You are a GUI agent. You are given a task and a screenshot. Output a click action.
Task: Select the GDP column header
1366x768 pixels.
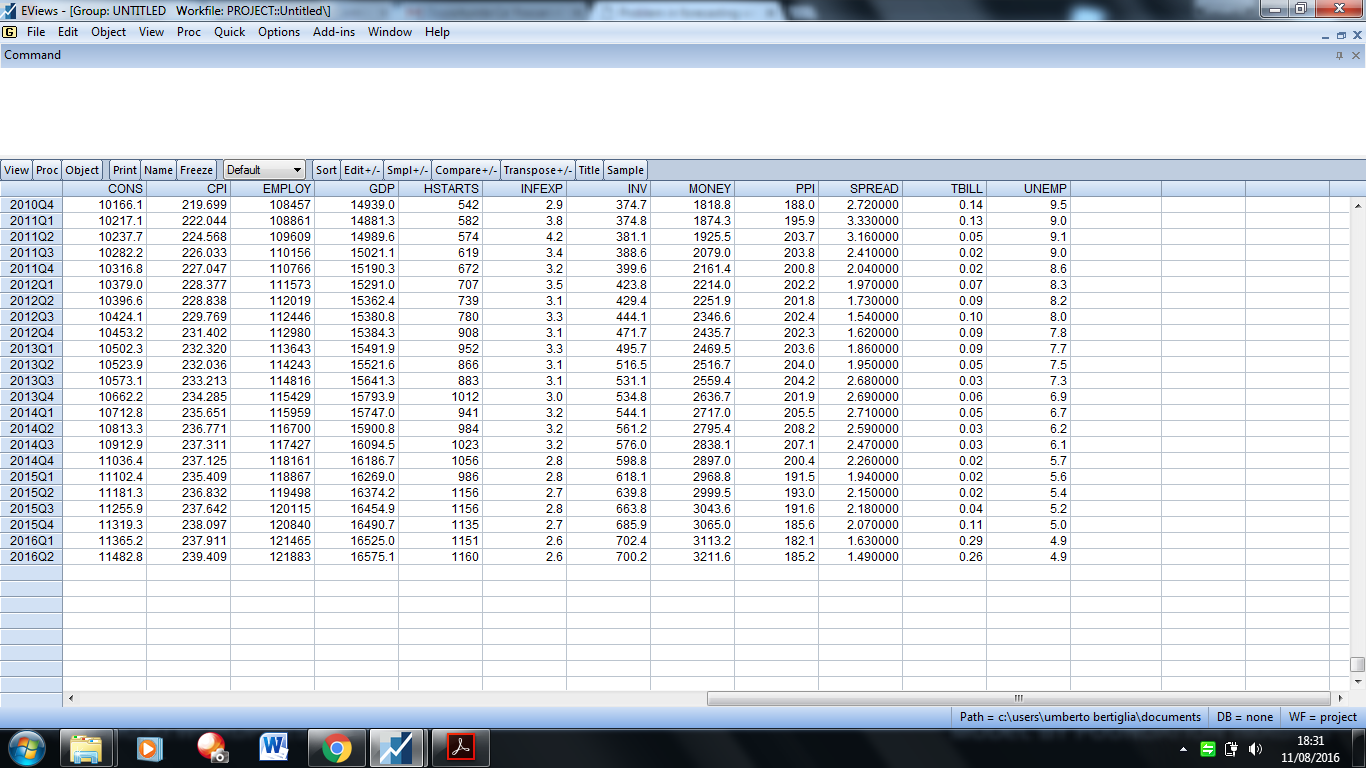pos(356,189)
